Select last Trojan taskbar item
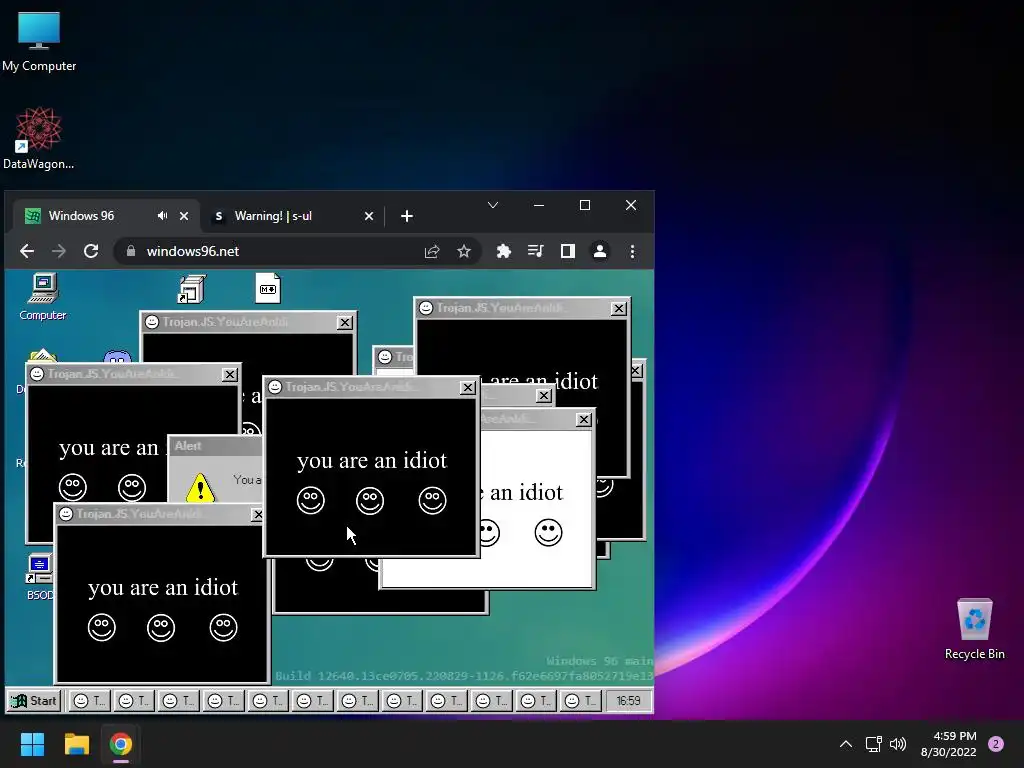This screenshot has height=768, width=1024. pos(581,701)
